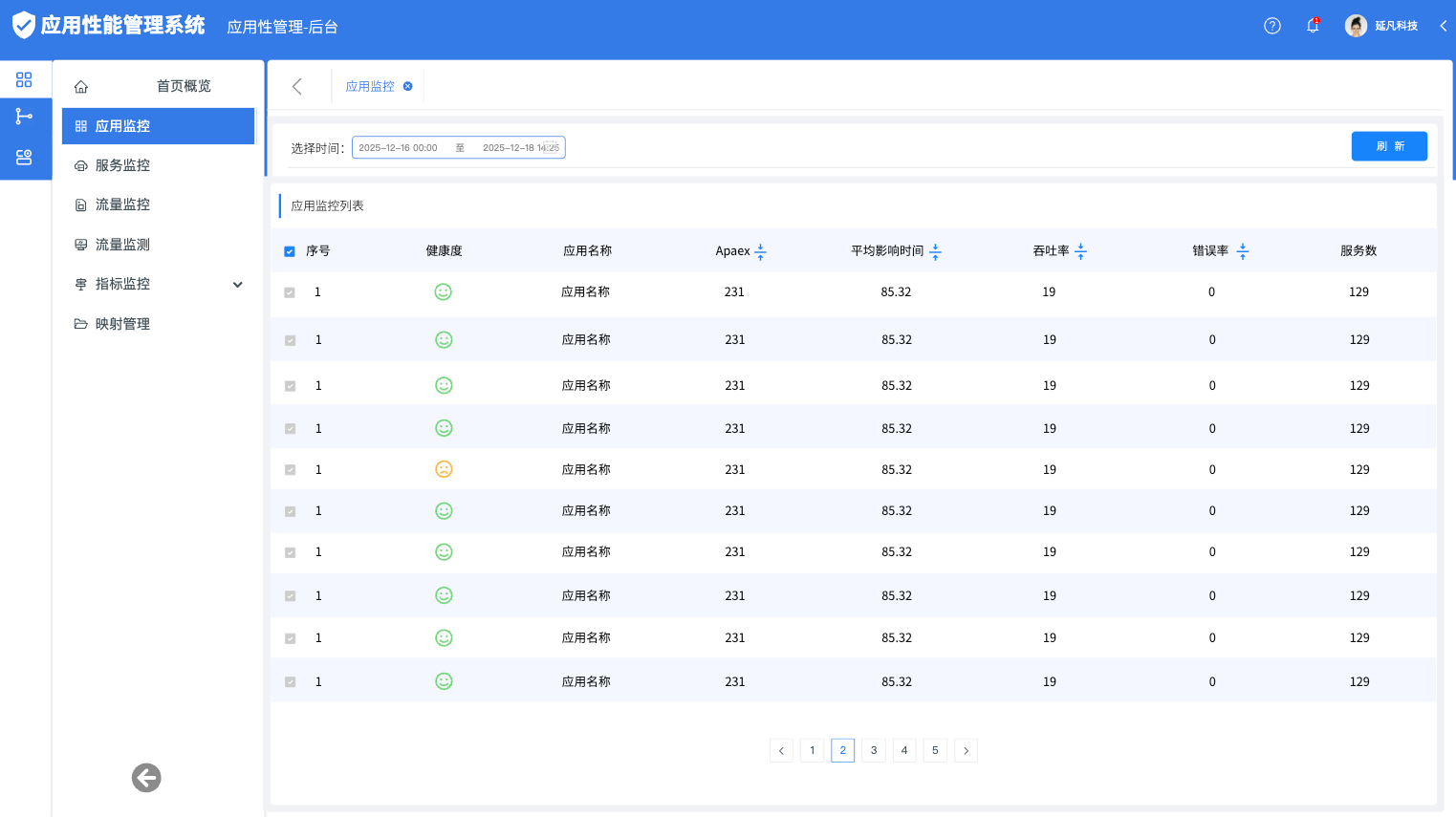Open 映射管理 in sidebar menu
1456x817 pixels.
click(122, 324)
